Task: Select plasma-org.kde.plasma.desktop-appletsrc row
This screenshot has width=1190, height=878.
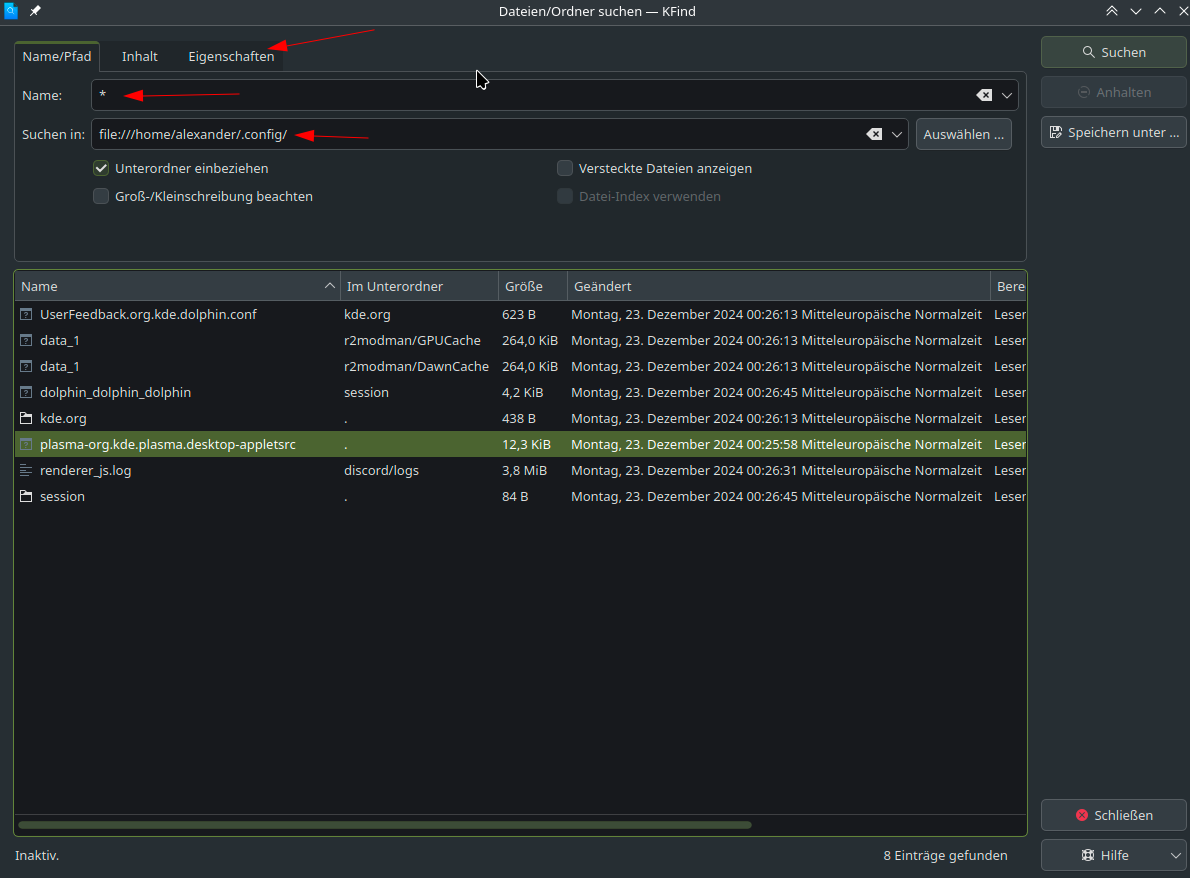Action: pyautogui.click(x=520, y=444)
